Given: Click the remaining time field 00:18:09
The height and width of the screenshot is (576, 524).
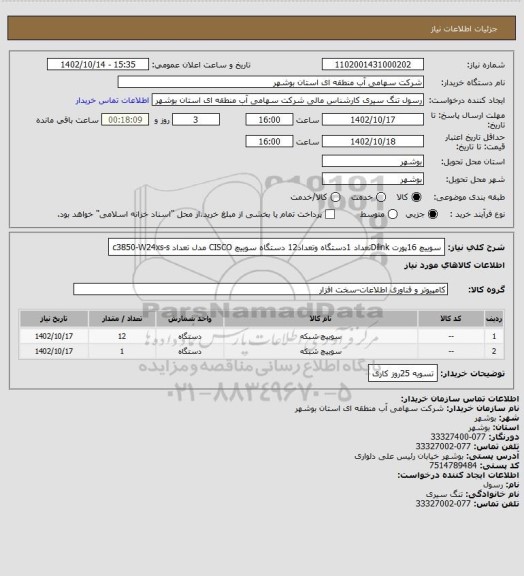Looking at the screenshot, I should [125, 120].
